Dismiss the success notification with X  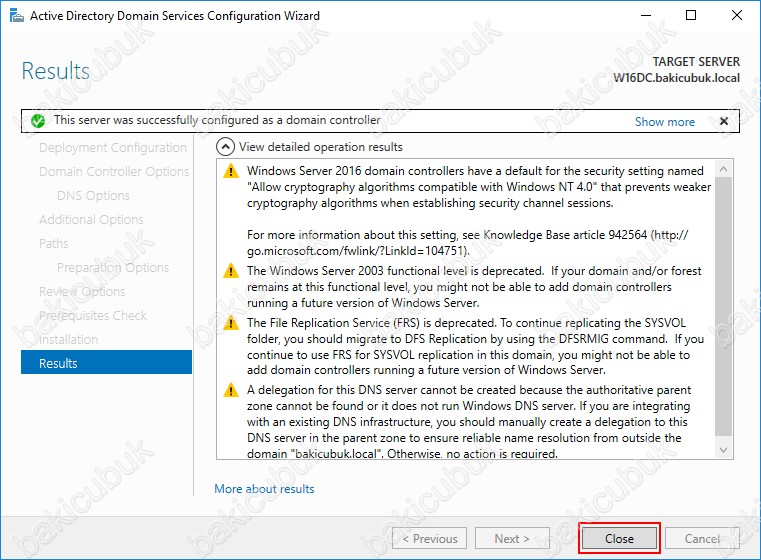pos(724,121)
